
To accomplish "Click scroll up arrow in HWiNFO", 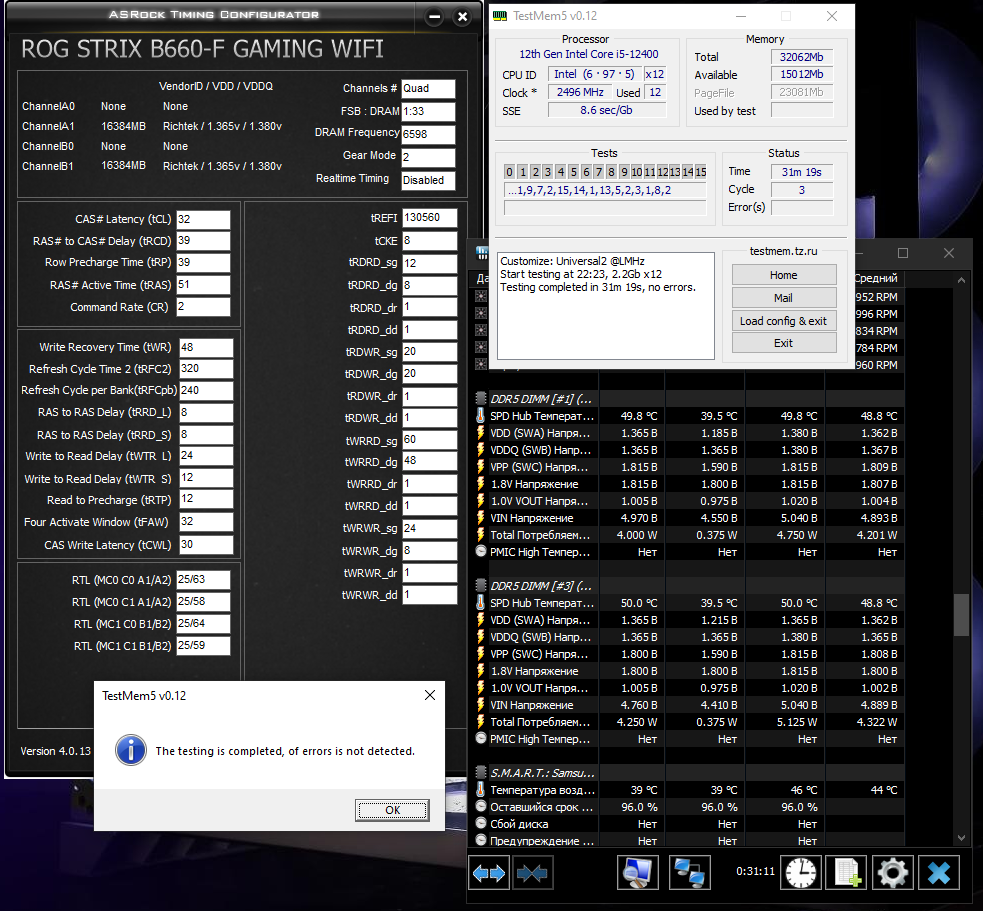I will coord(961,281).
